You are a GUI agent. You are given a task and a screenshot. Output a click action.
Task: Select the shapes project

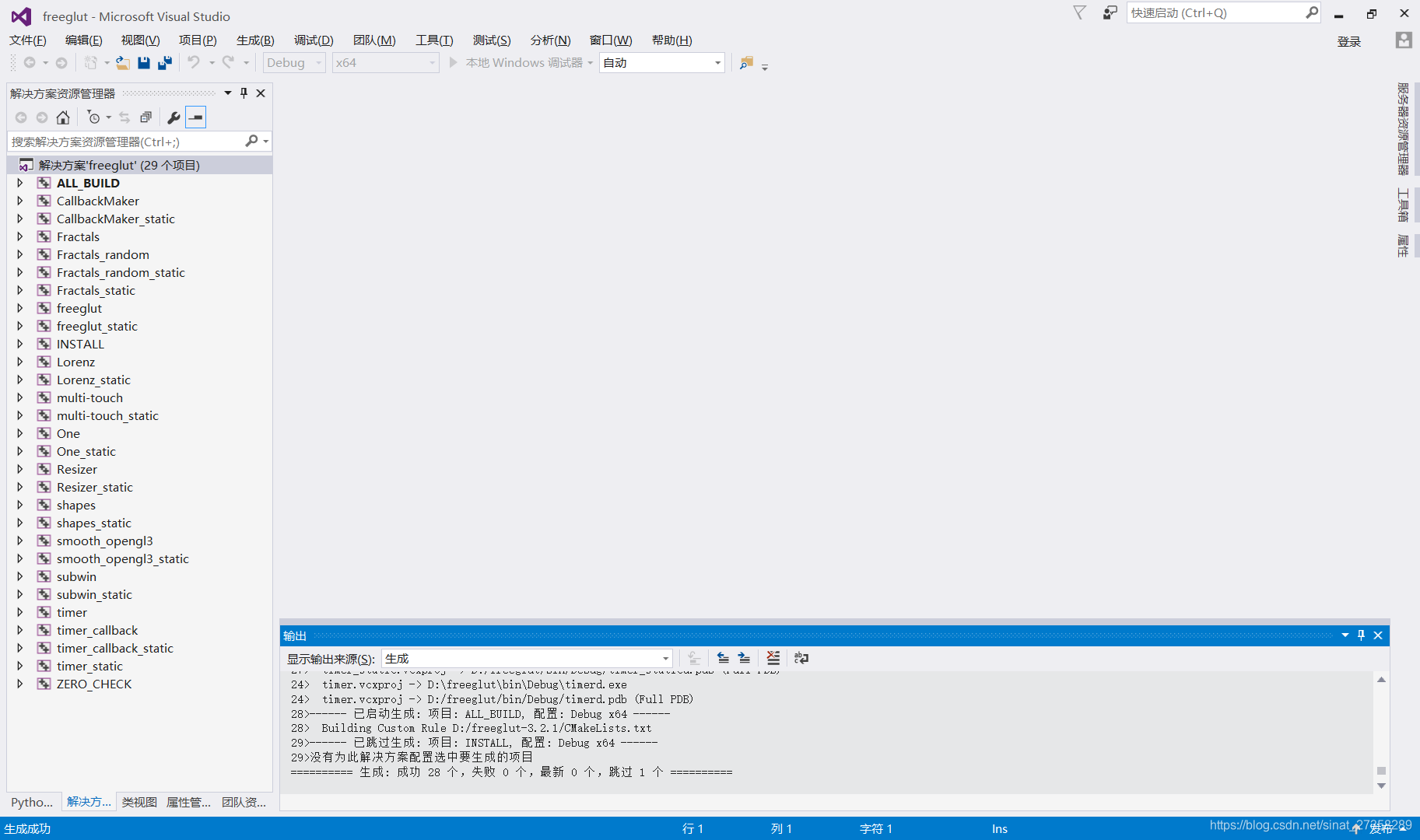pyautogui.click(x=76, y=505)
